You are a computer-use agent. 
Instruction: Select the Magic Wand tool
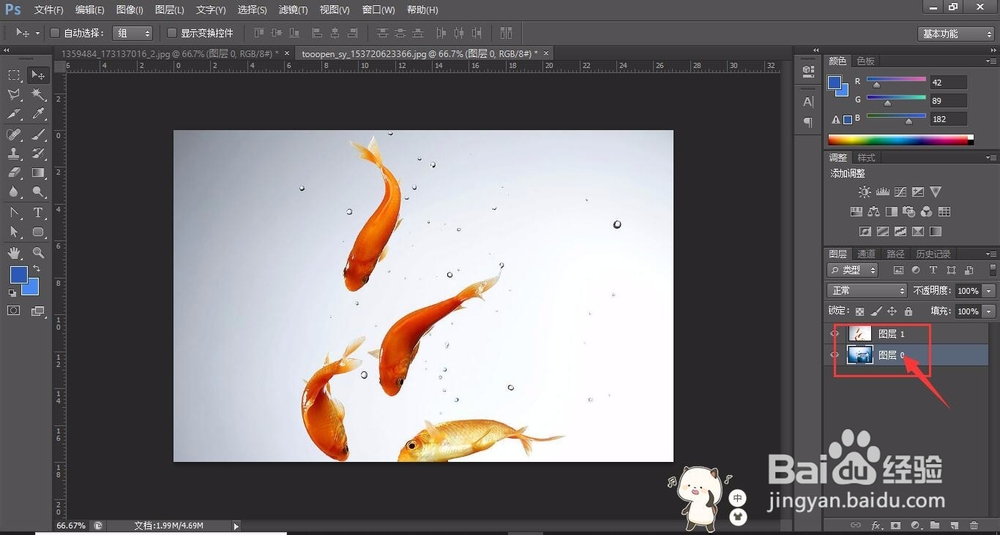coord(38,95)
